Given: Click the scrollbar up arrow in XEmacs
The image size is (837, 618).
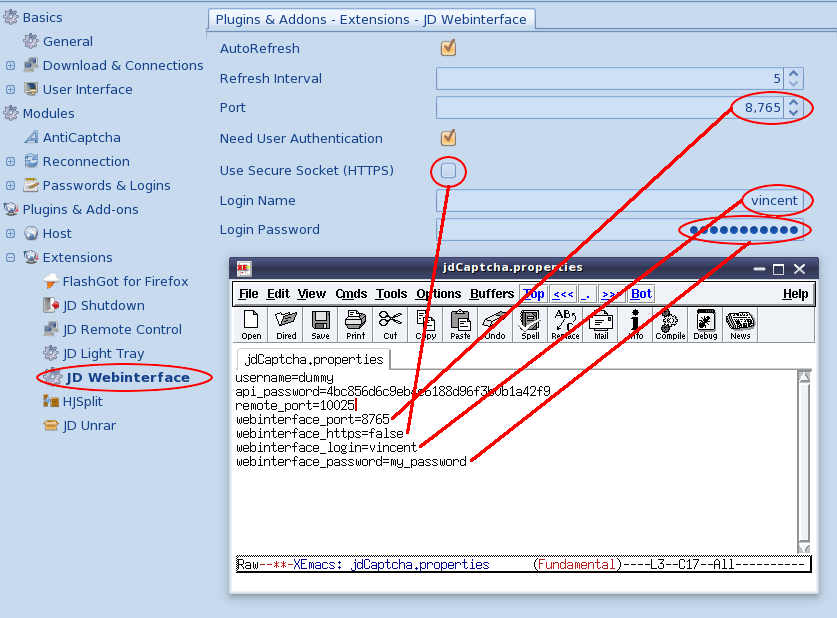Looking at the screenshot, I should pos(804,377).
